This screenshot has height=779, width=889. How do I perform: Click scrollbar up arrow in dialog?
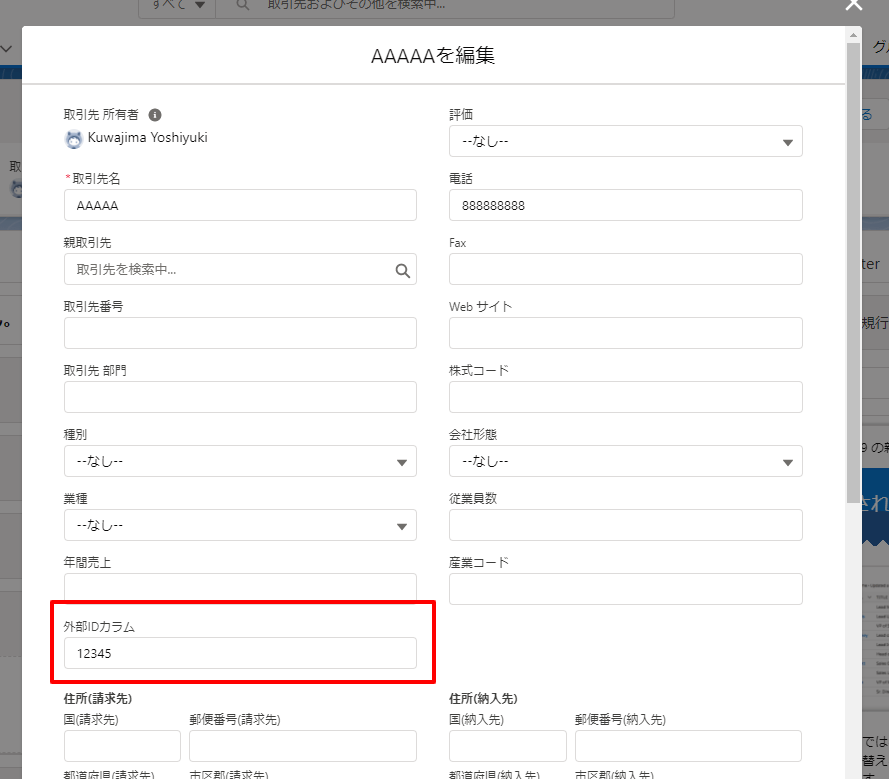pyautogui.click(x=853, y=35)
